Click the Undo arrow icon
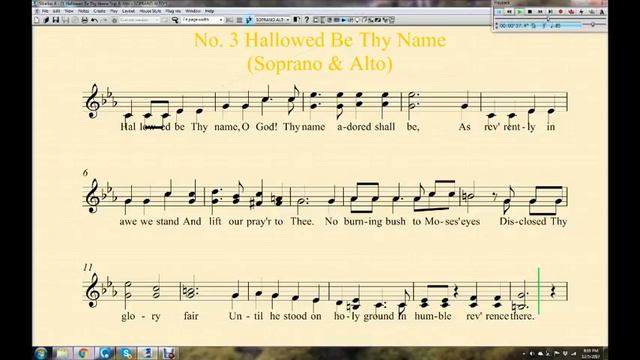This screenshot has width=640, height=360. [x=94, y=20]
